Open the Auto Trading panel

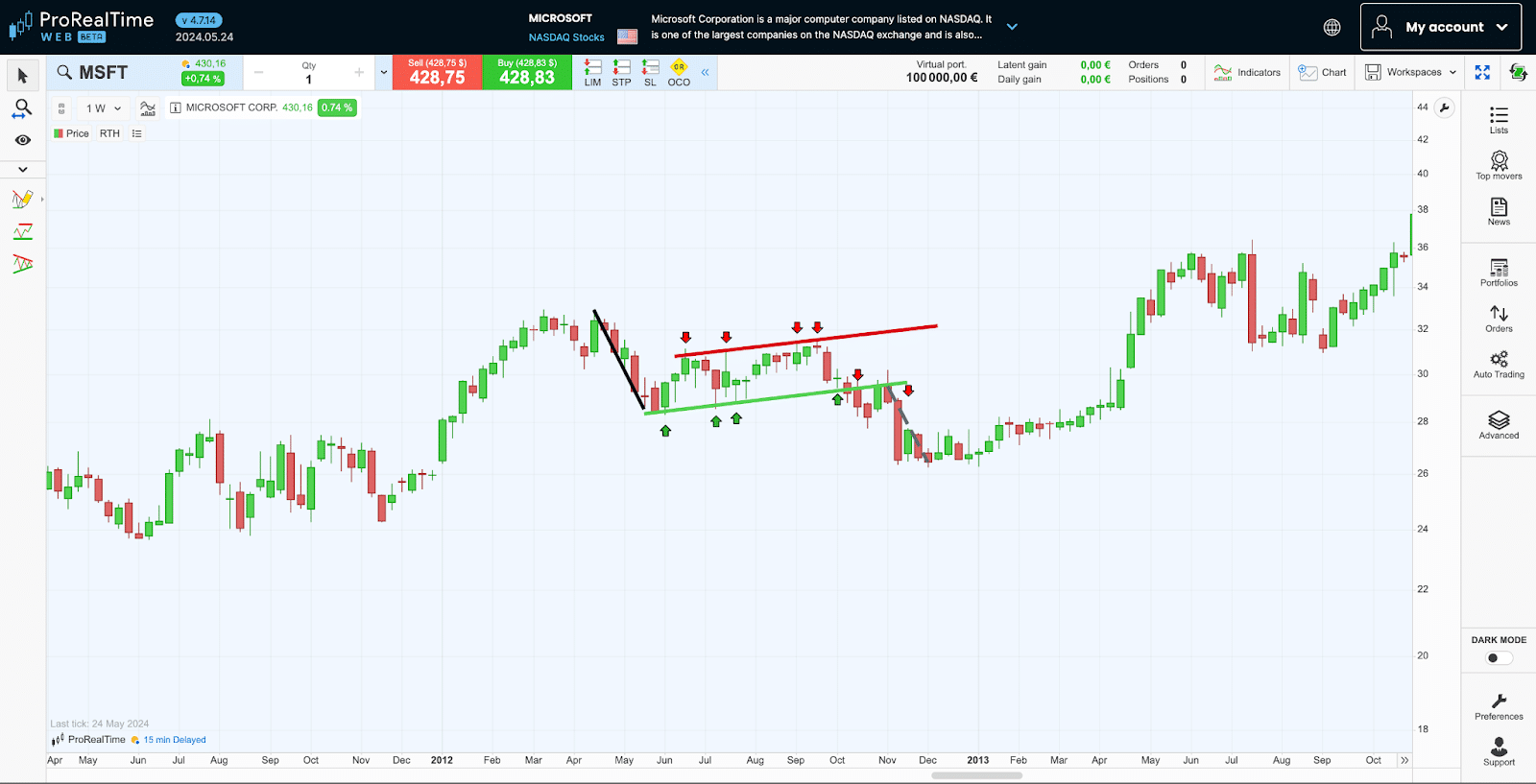(1499, 365)
